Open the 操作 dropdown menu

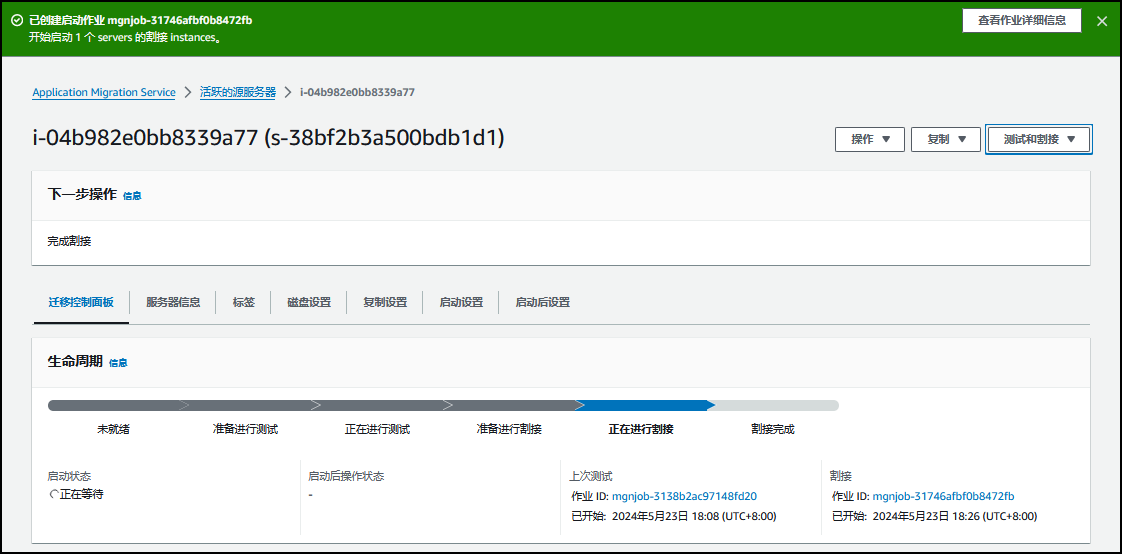[x=870, y=140]
